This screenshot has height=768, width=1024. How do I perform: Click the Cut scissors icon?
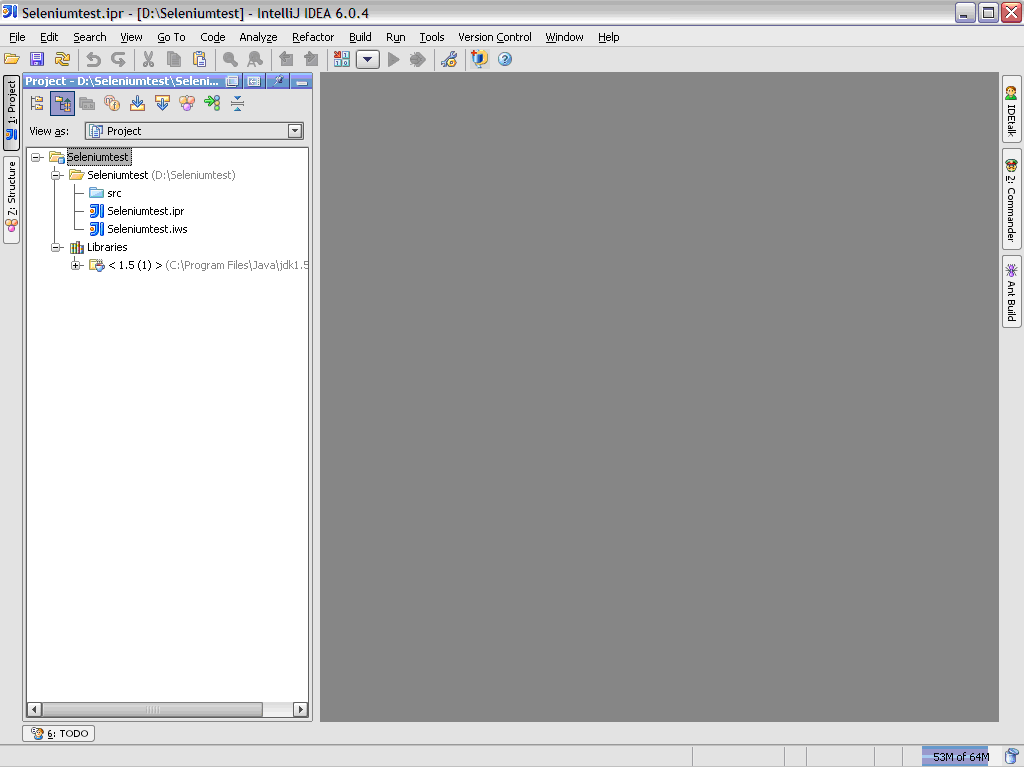click(x=149, y=59)
